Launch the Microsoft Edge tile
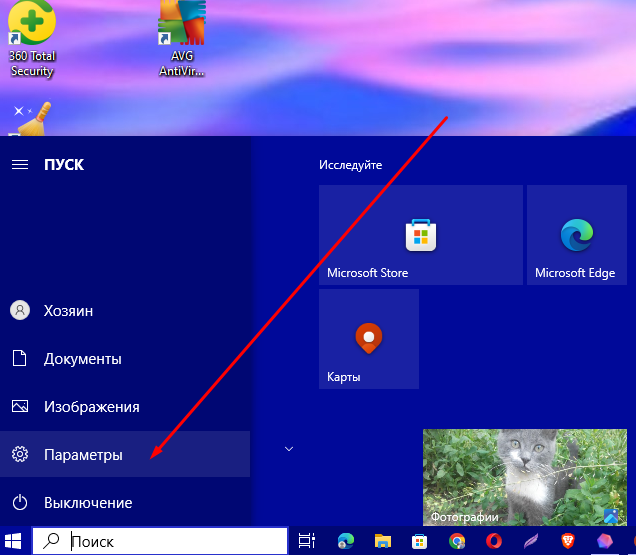 [577, 235]
